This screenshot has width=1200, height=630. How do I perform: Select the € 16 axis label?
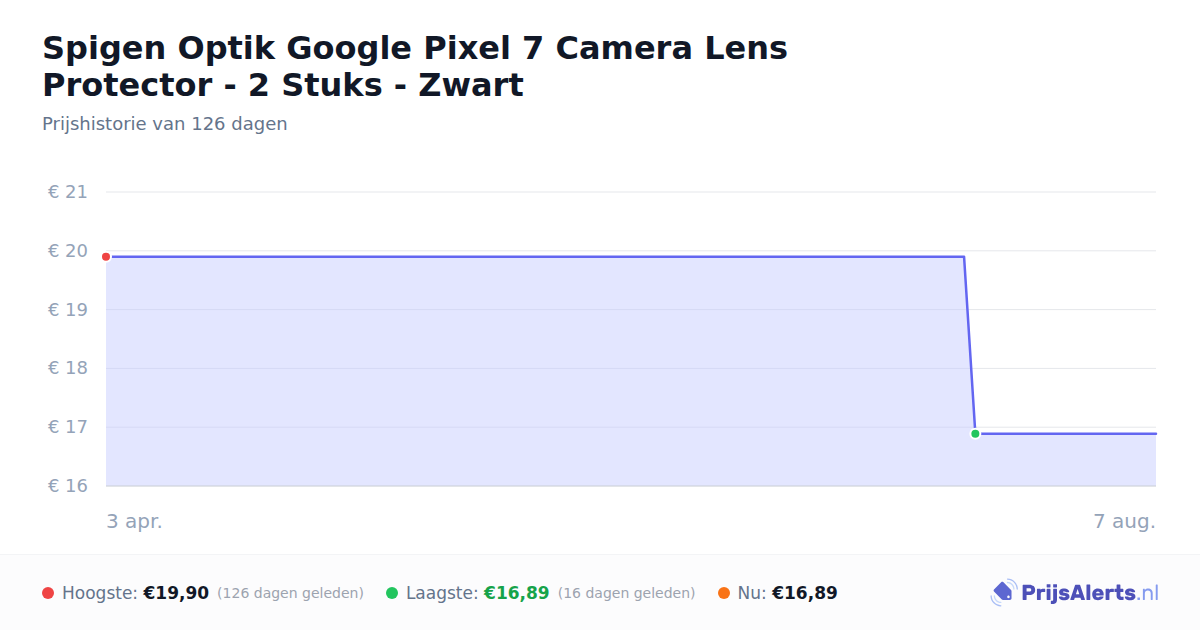coord(68,486)
